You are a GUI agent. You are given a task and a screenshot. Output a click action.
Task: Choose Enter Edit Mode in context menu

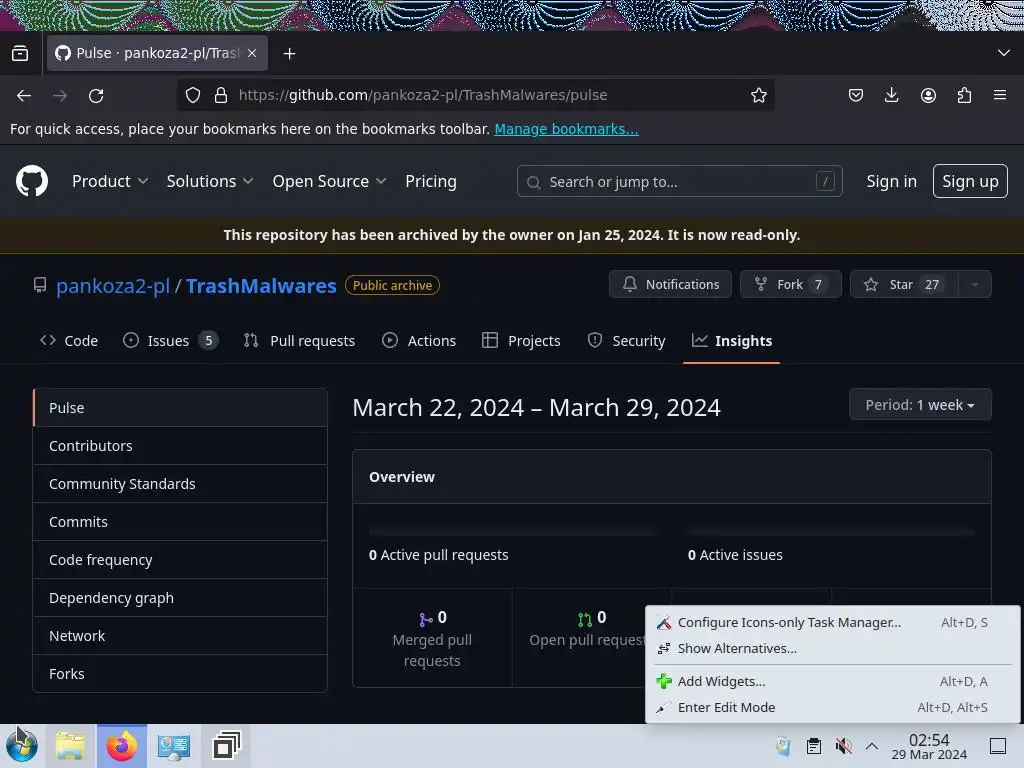(x=833, y=707)
